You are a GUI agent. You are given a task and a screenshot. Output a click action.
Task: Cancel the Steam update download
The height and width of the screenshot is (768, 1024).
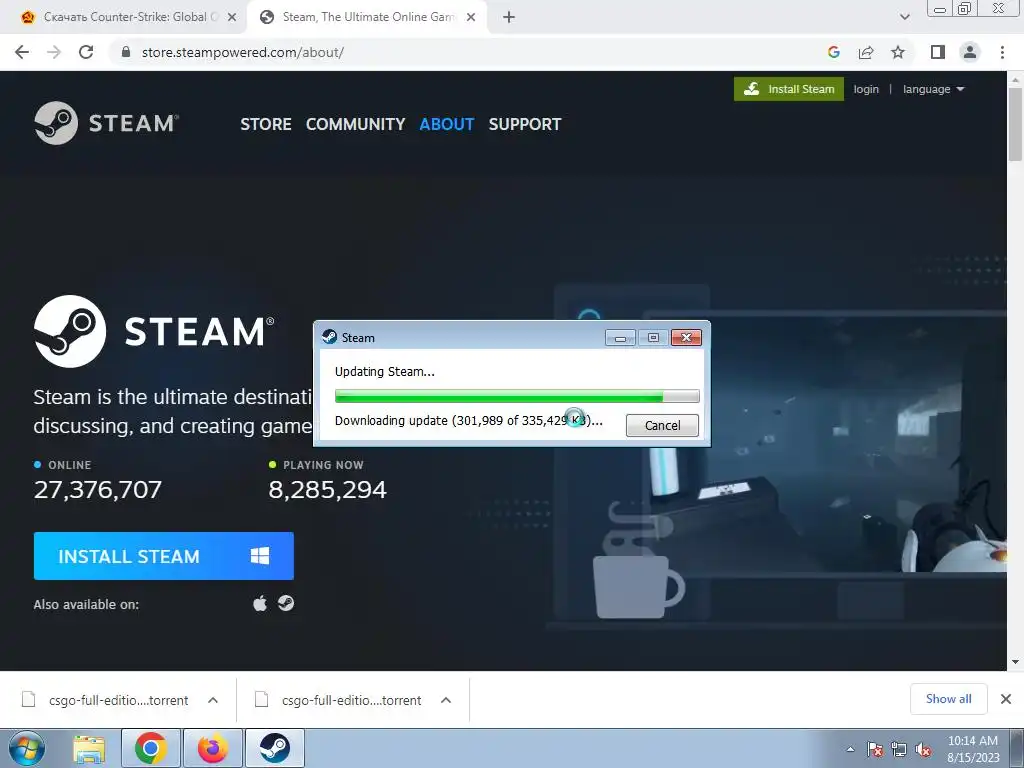click(662, 425)
